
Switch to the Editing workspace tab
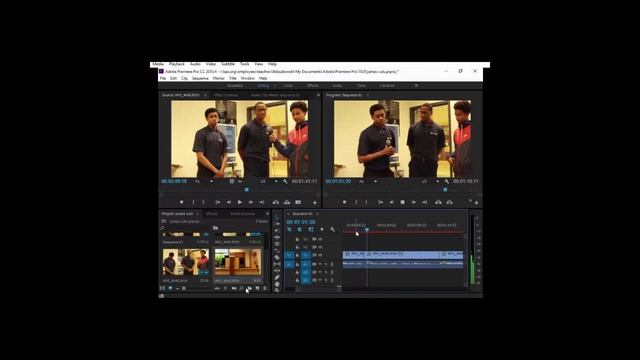click(263, 86)
